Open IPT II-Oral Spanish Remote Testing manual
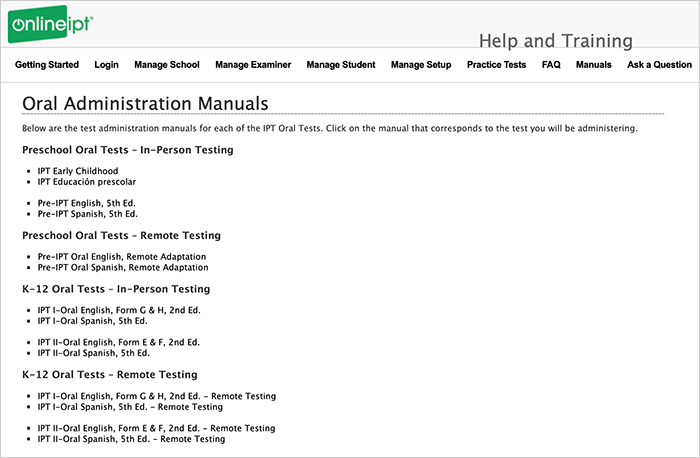 (x=131, y=439)
